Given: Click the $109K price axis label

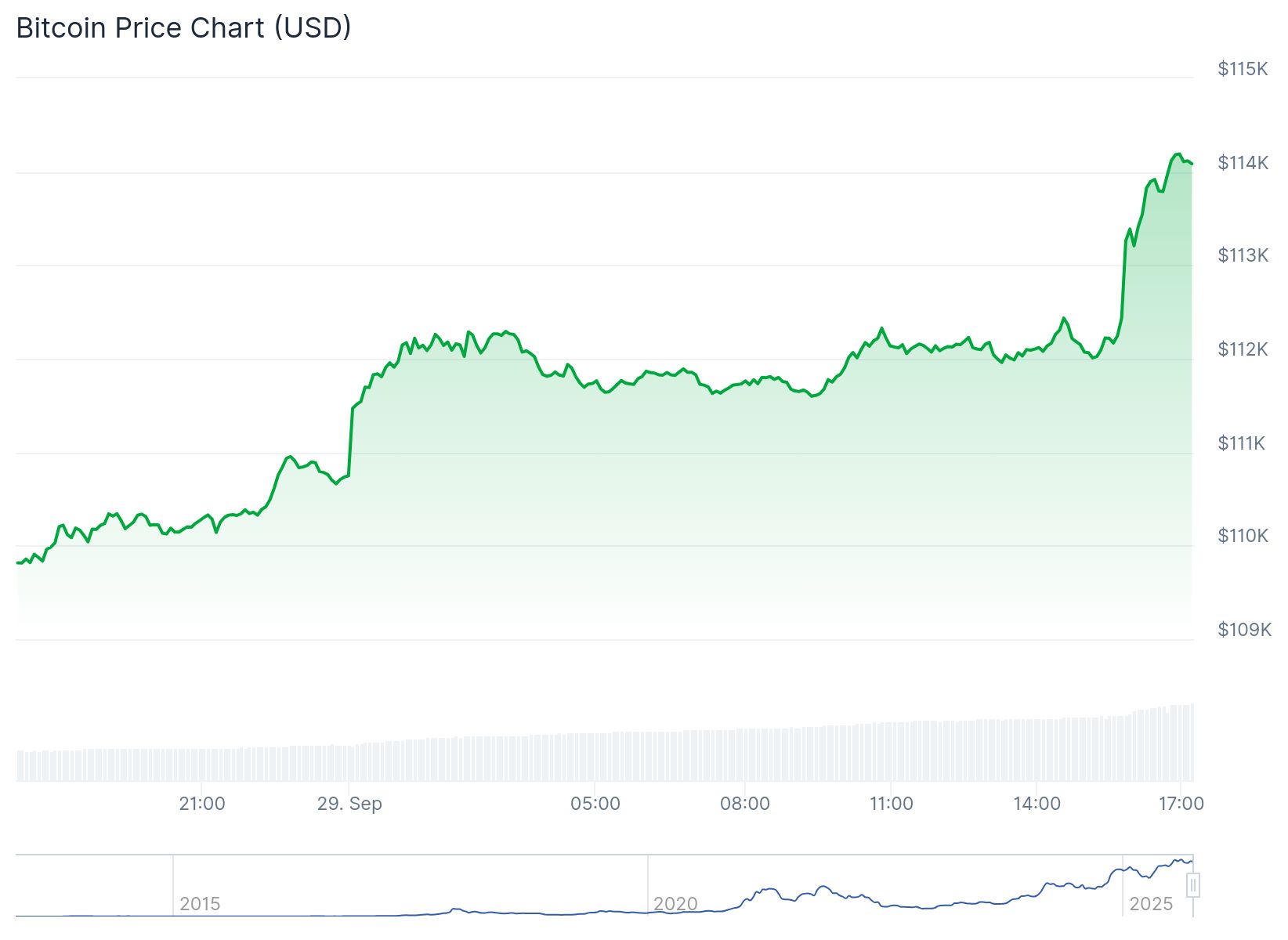Looking at the screenshot, I should (x=1244, y=630).
